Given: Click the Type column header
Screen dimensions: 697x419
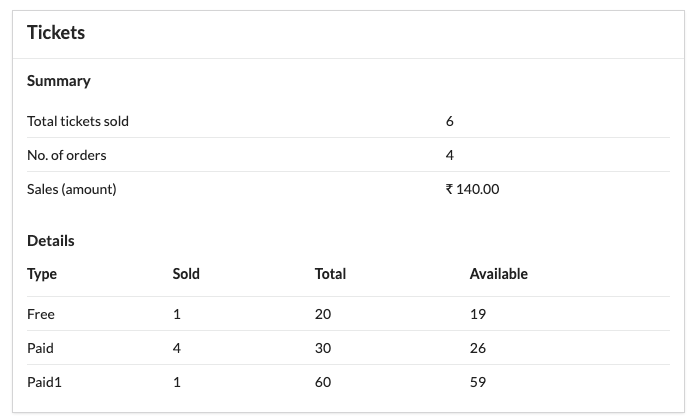Looking at the screenshot, I should (x=42, y=274).
